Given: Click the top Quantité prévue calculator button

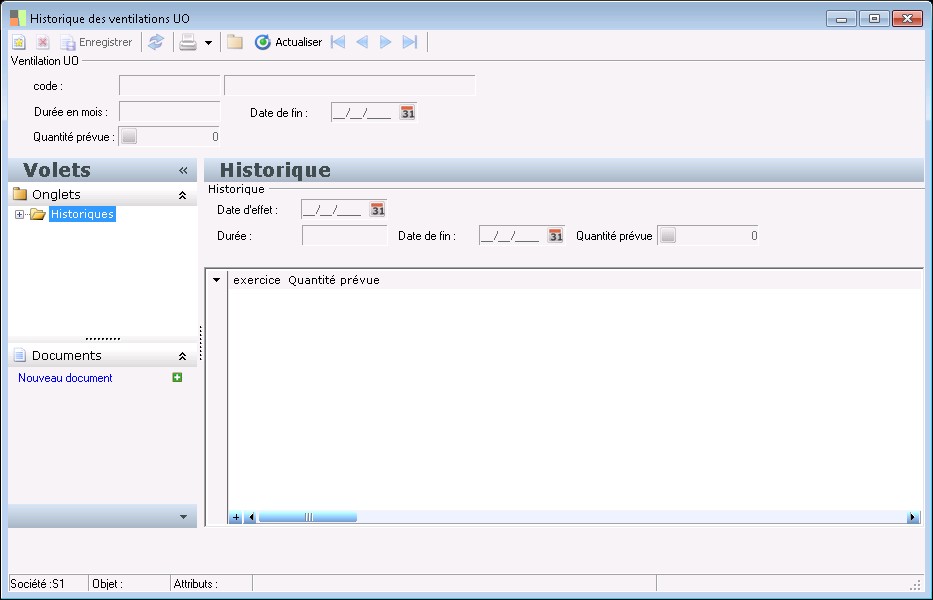Looking at the screenshot, I should click(x=129, y=136).
